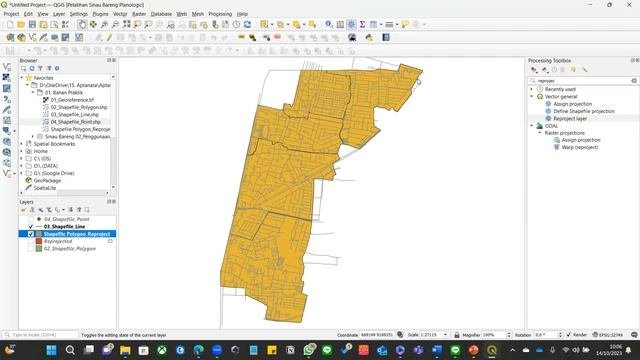Open Statistical Summary sigma icon
This screenshot has height=360, width=640.
coord(362,24)
